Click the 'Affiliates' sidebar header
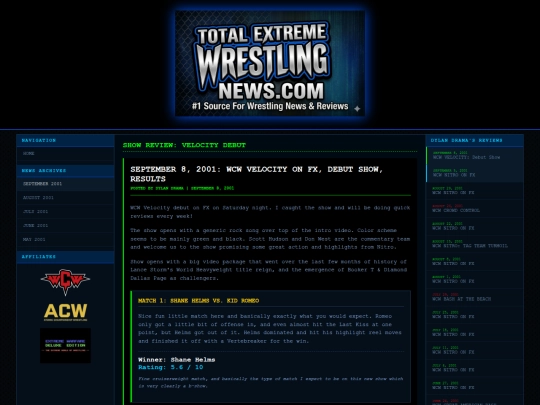 (65, 257)
